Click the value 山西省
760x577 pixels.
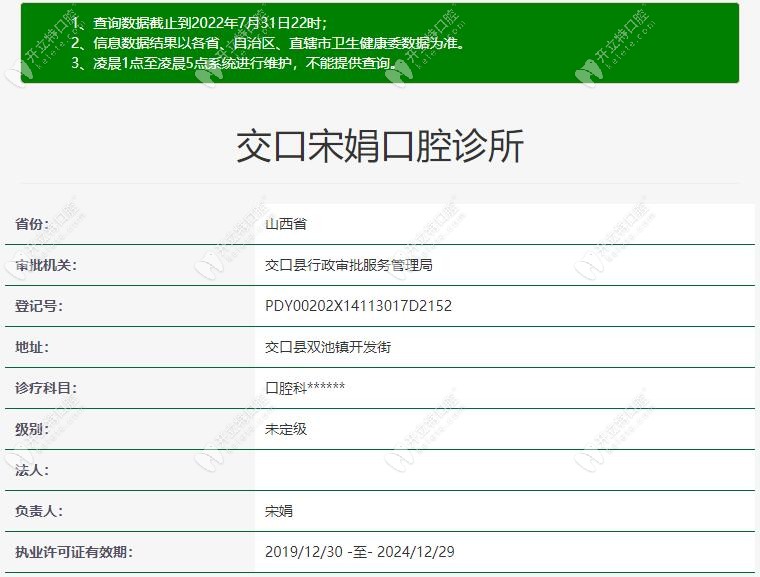[286, 224]
